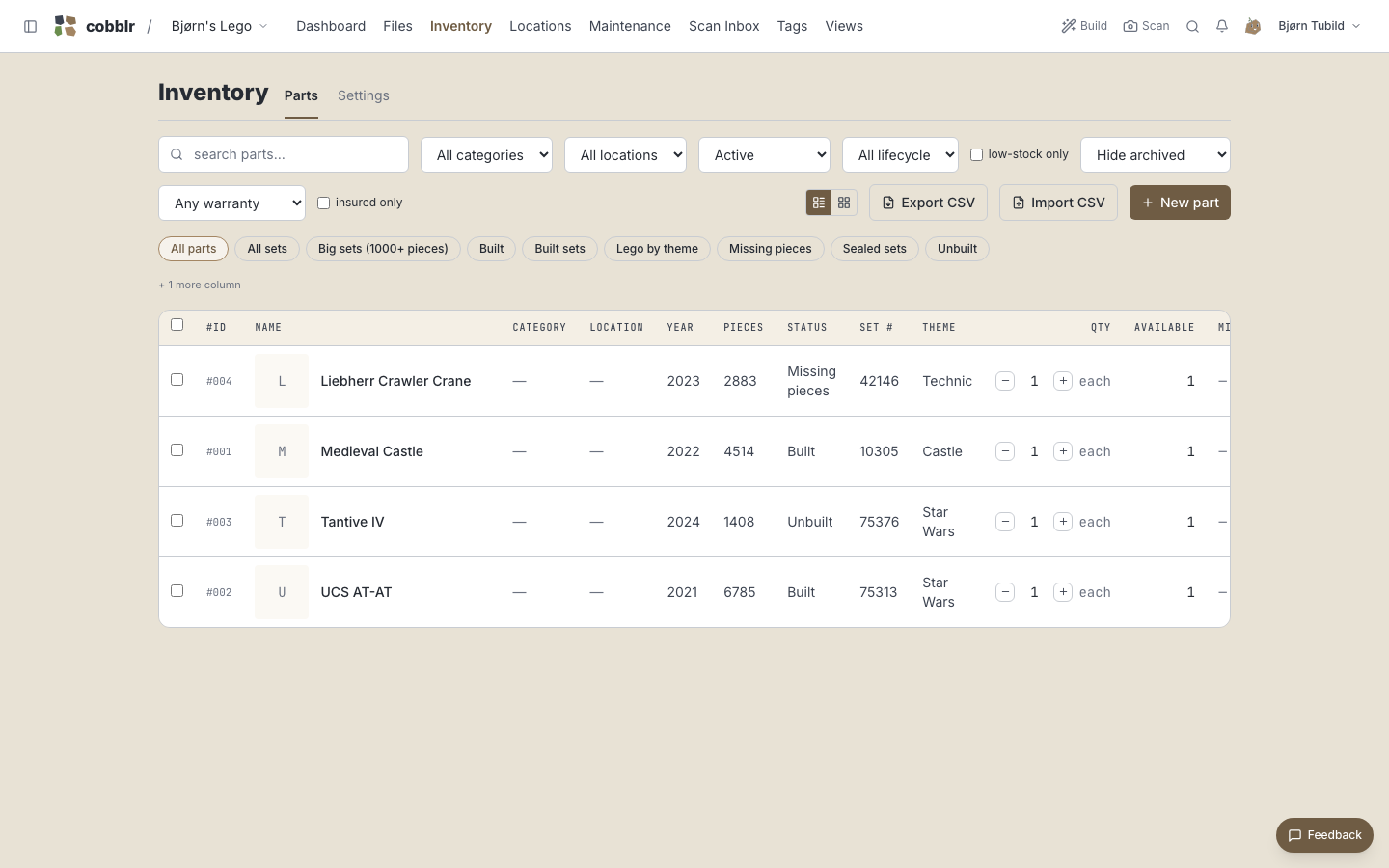This screenshot has width=1389, height=868.
Task: Enable the insured only filter
Action: click(x=323, y=203)
